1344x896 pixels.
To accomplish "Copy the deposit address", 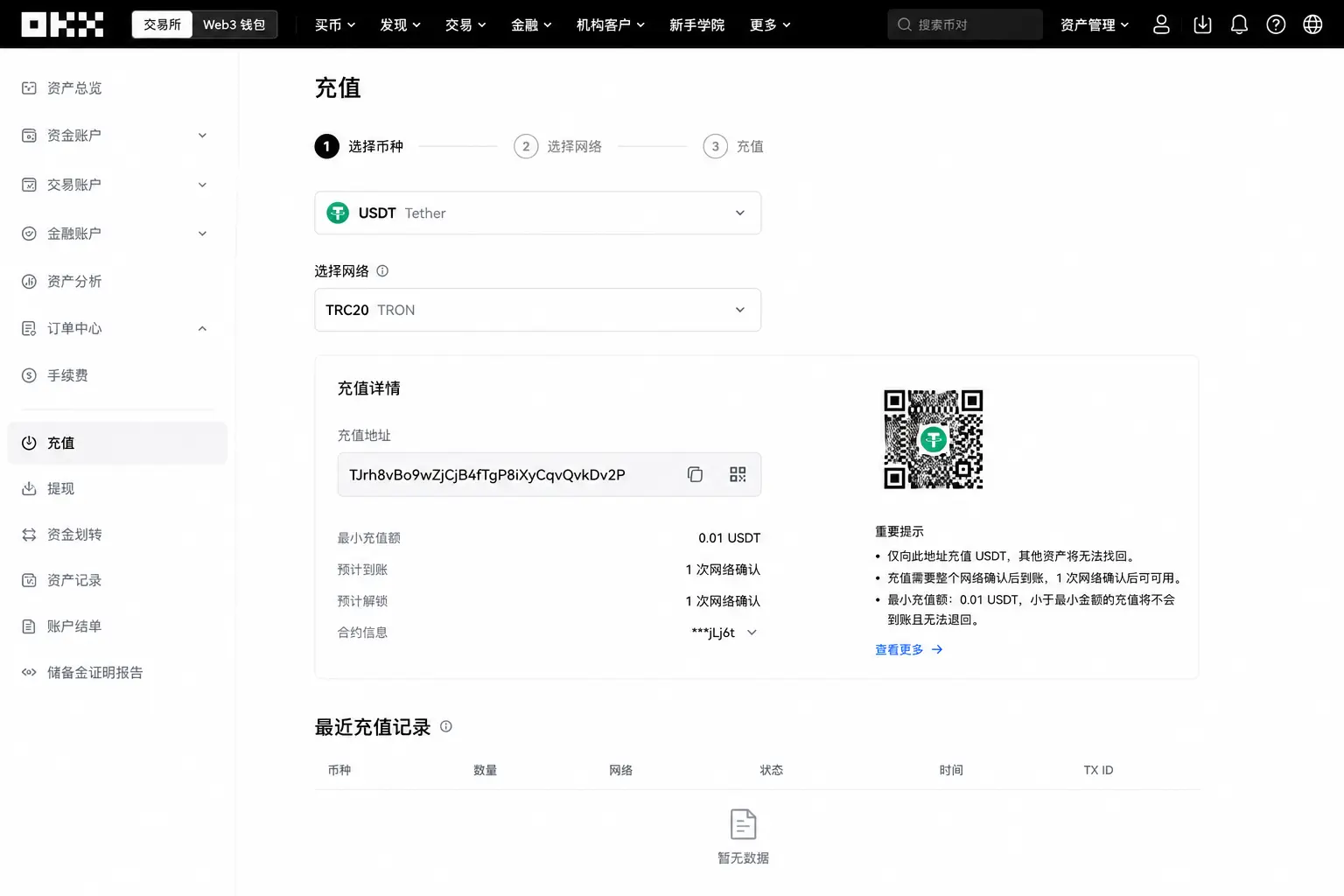I will 695,474.
